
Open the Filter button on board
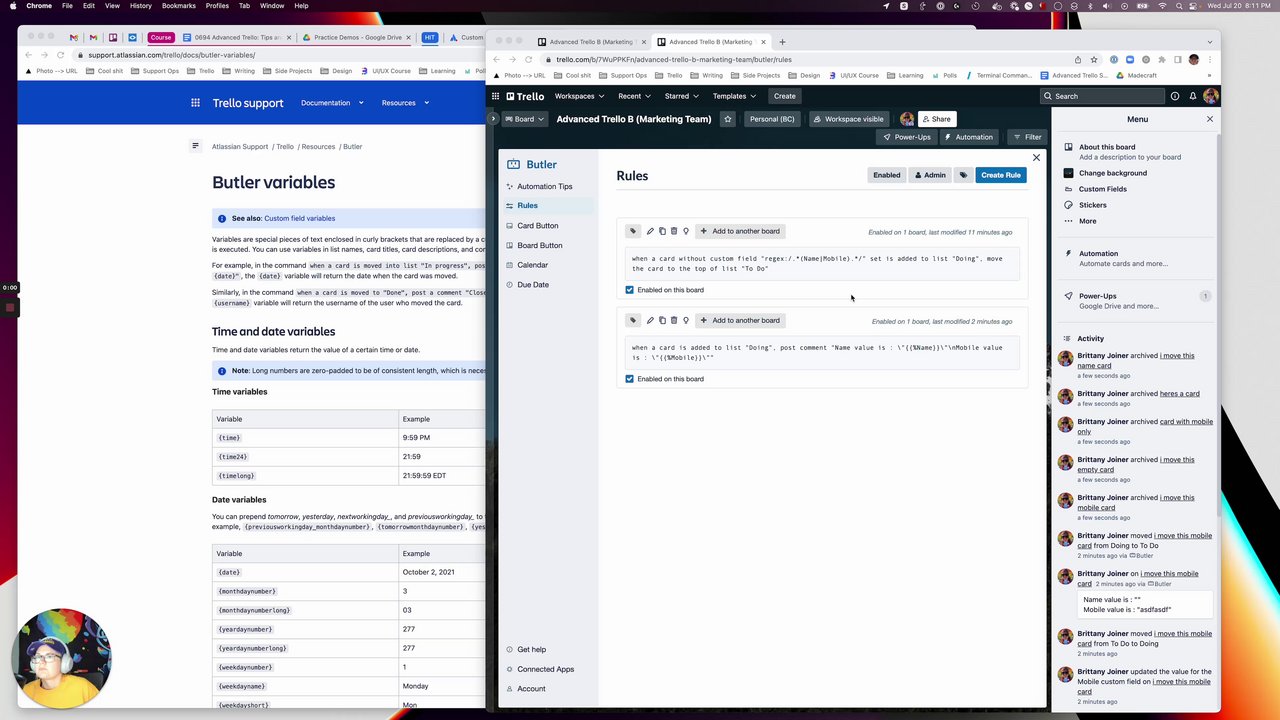pyautogui.click(x=1027, y=137)
